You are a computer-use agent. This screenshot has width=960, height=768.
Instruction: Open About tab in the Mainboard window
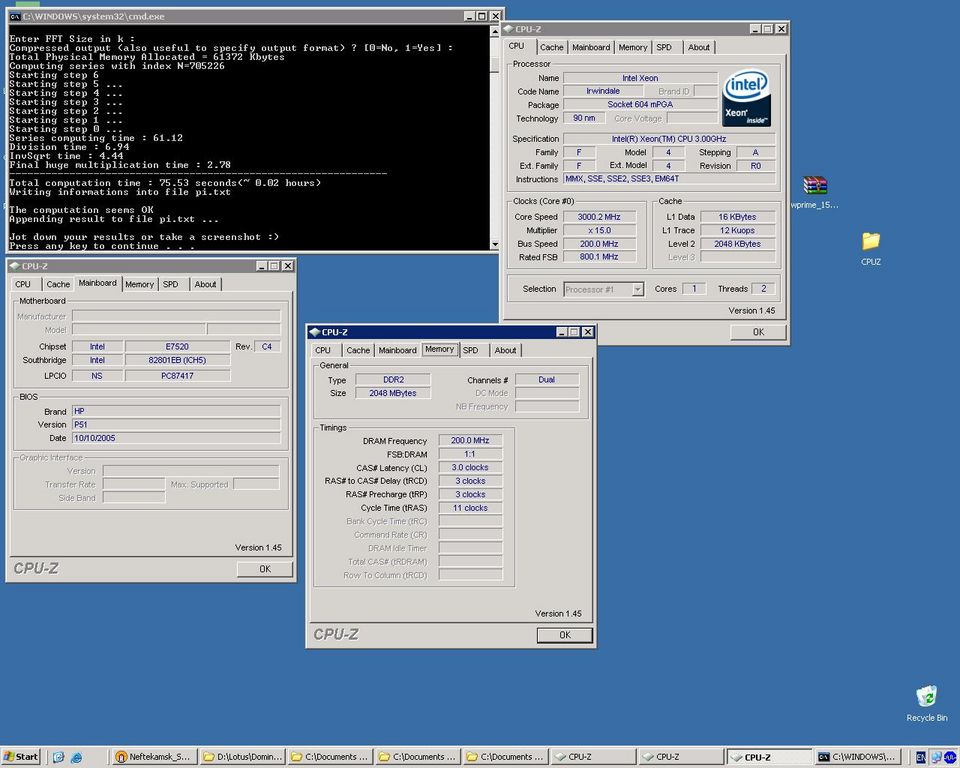pos(205,284)
